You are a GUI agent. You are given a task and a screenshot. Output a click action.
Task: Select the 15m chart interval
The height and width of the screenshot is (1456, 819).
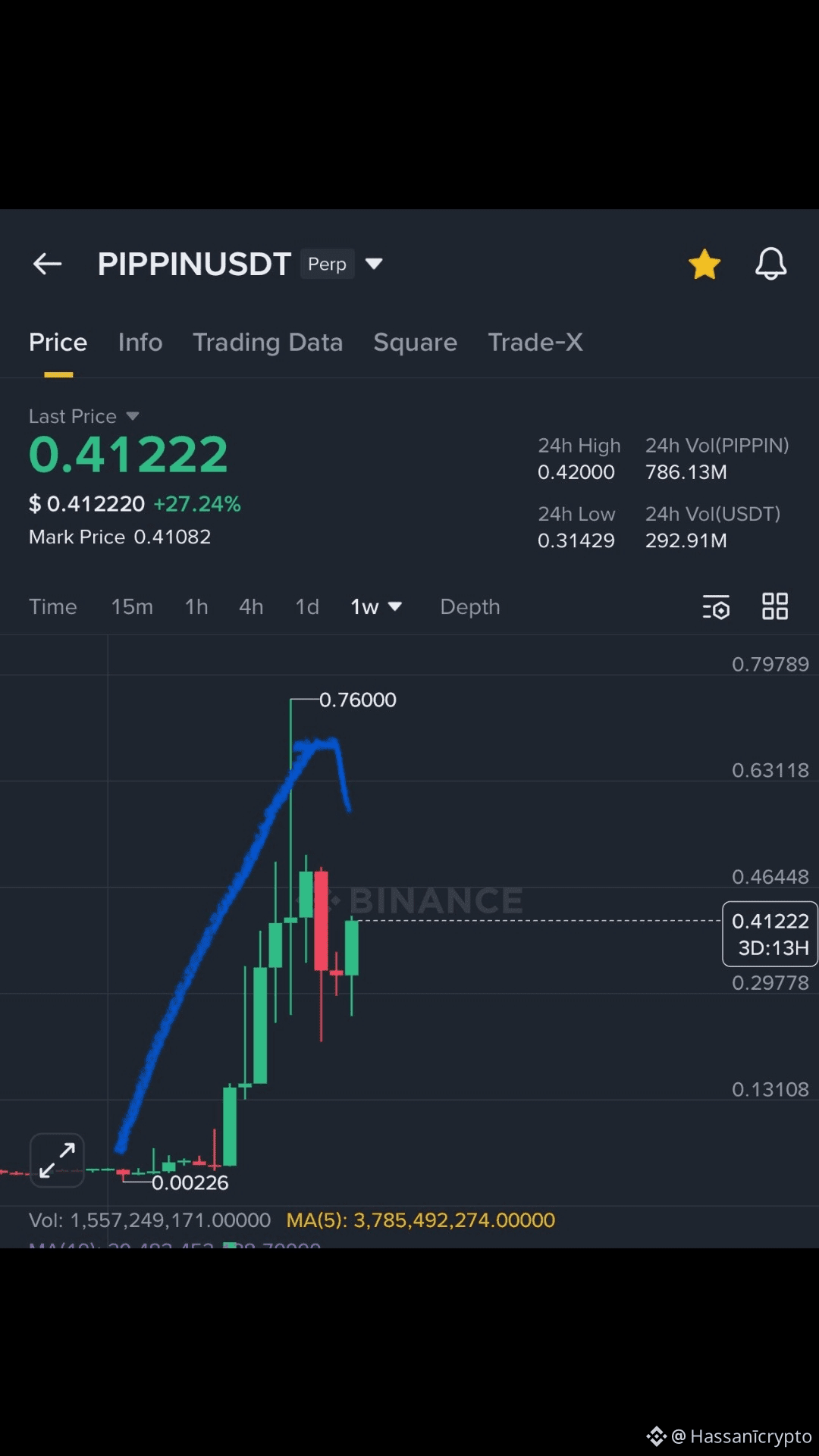click(132, 607)
